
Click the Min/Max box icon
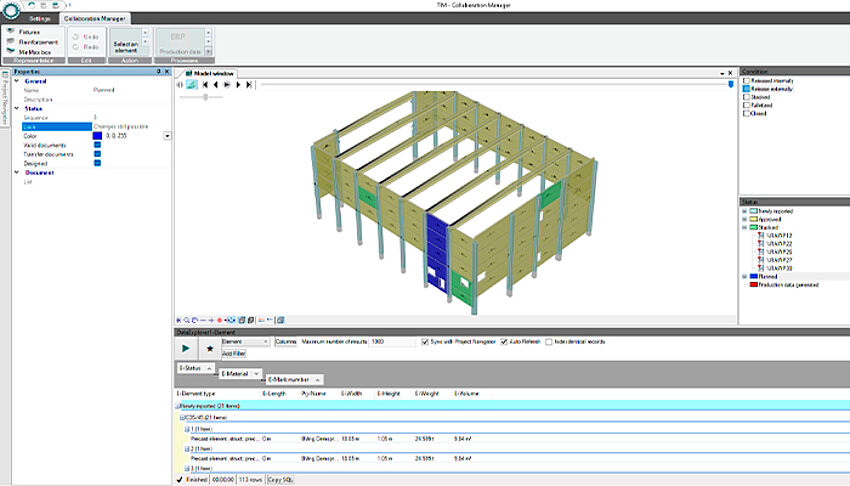9,52
